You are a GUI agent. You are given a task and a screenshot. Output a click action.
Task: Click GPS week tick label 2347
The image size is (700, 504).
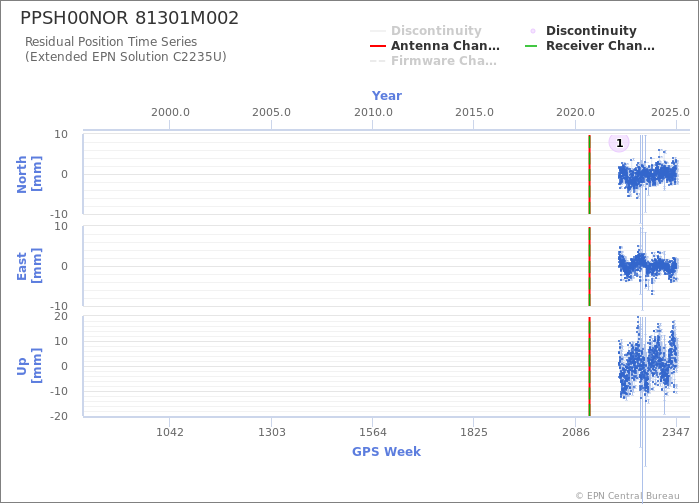pyautogui.click(x=675, y=432)
